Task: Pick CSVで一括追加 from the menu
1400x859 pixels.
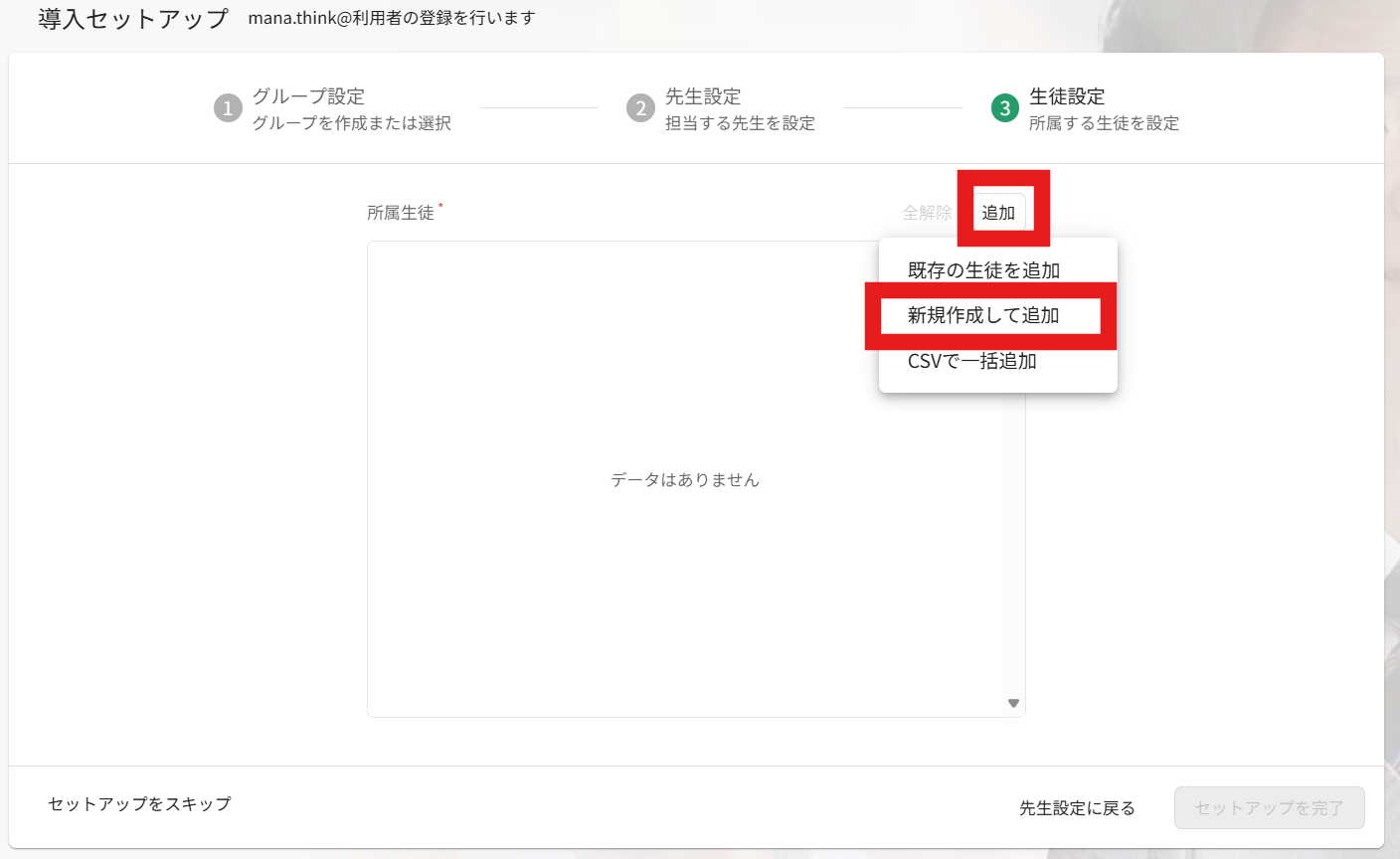Action: 971,361
